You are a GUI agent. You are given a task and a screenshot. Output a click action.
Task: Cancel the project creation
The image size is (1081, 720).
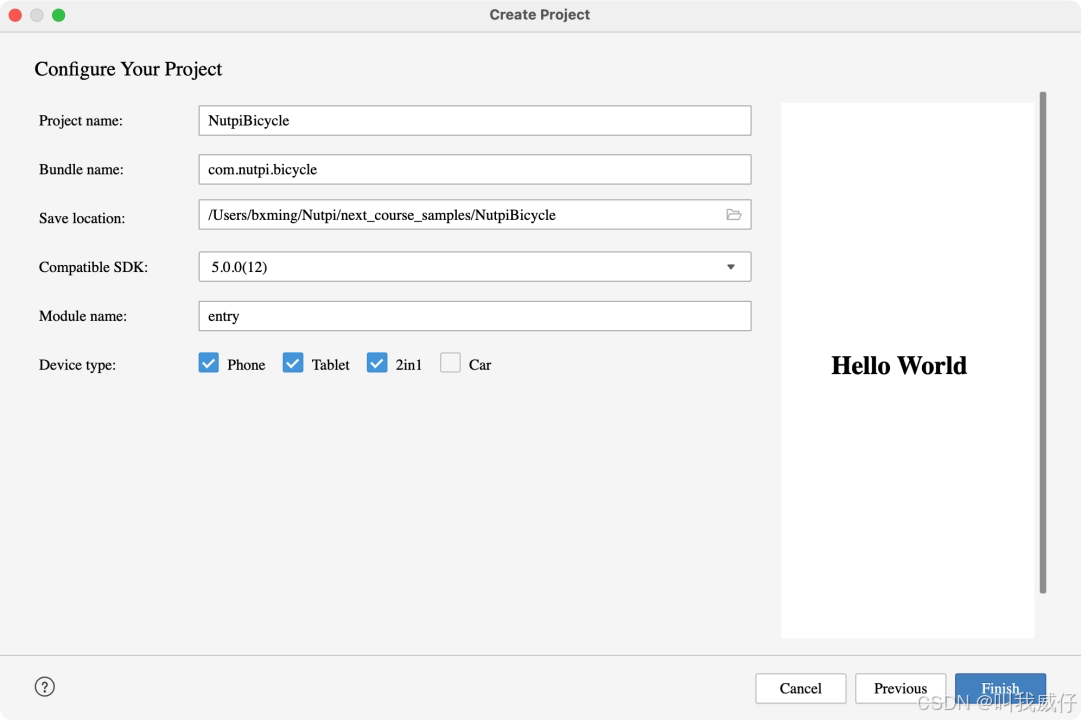click(800, 688)
